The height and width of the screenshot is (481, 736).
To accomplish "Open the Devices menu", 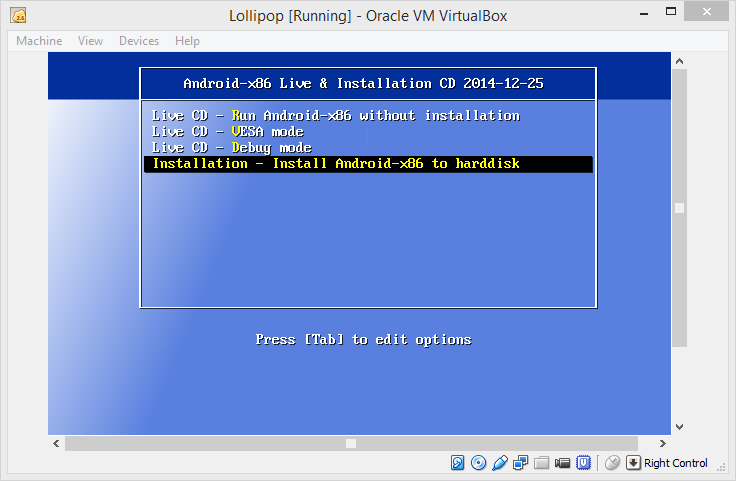I will [139, 41].
